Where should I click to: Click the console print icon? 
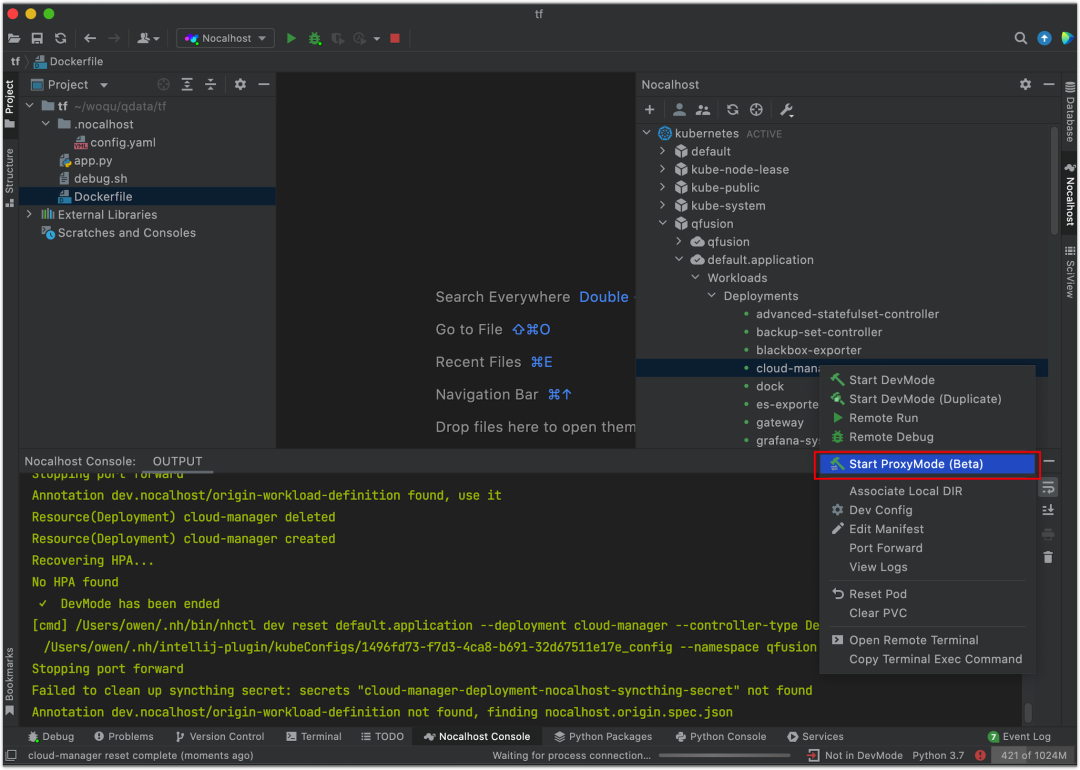1048,534
